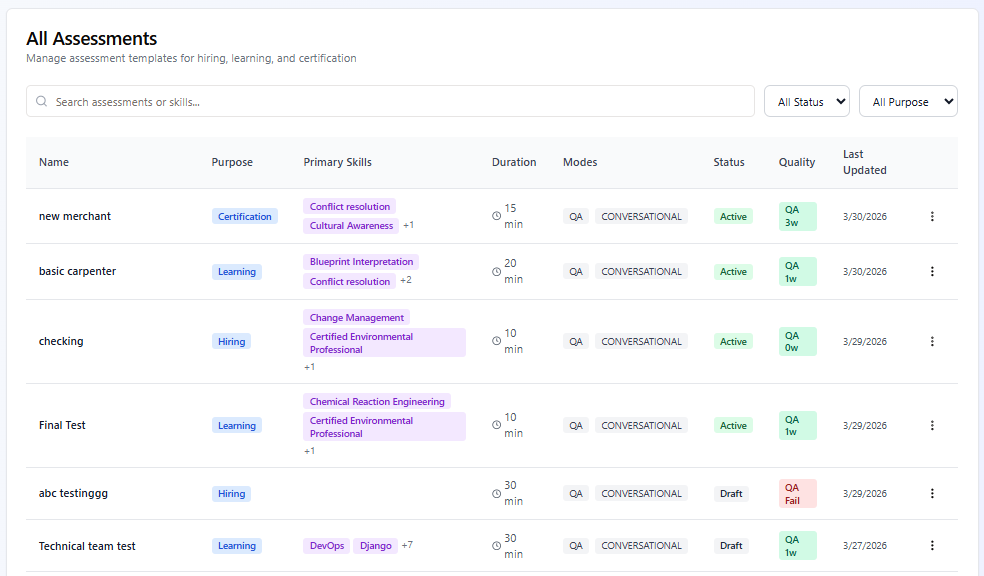Click the Name column header
The image size is (984, 576).
54,162
